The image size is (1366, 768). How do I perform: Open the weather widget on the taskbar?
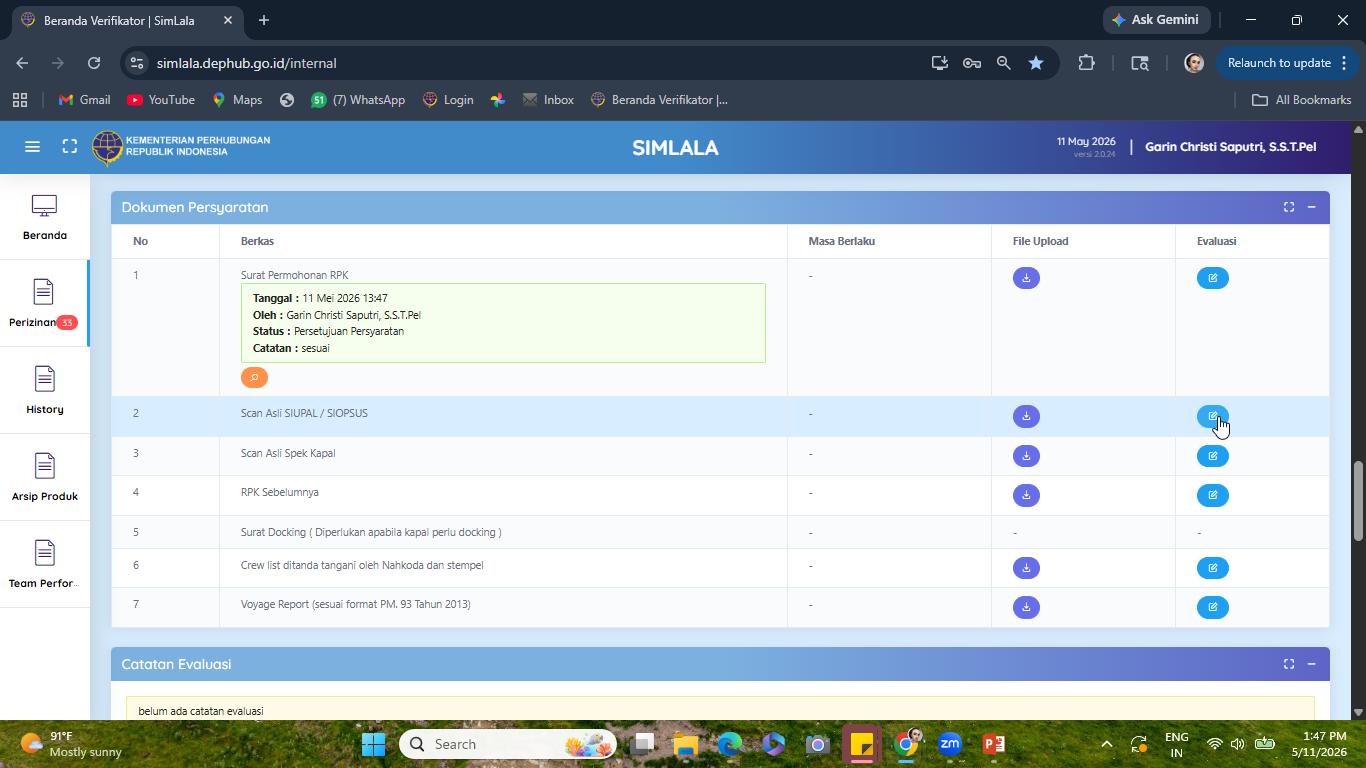click(70, 744)
